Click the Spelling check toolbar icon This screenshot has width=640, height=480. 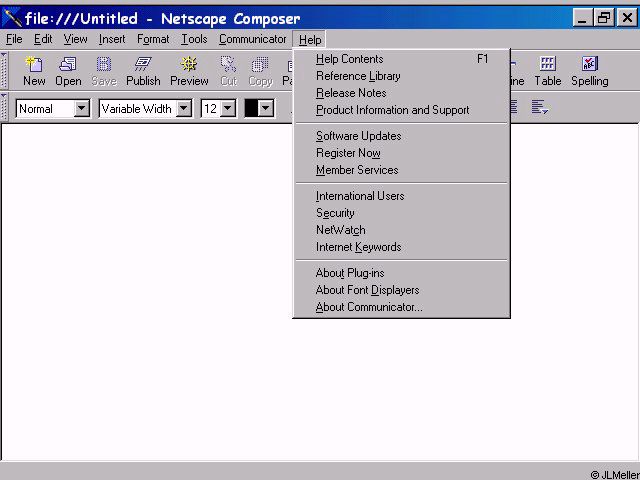590,71
